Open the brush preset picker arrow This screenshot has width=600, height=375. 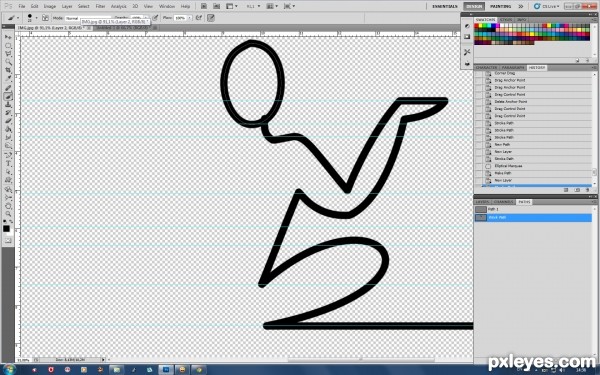coord(36,18)
